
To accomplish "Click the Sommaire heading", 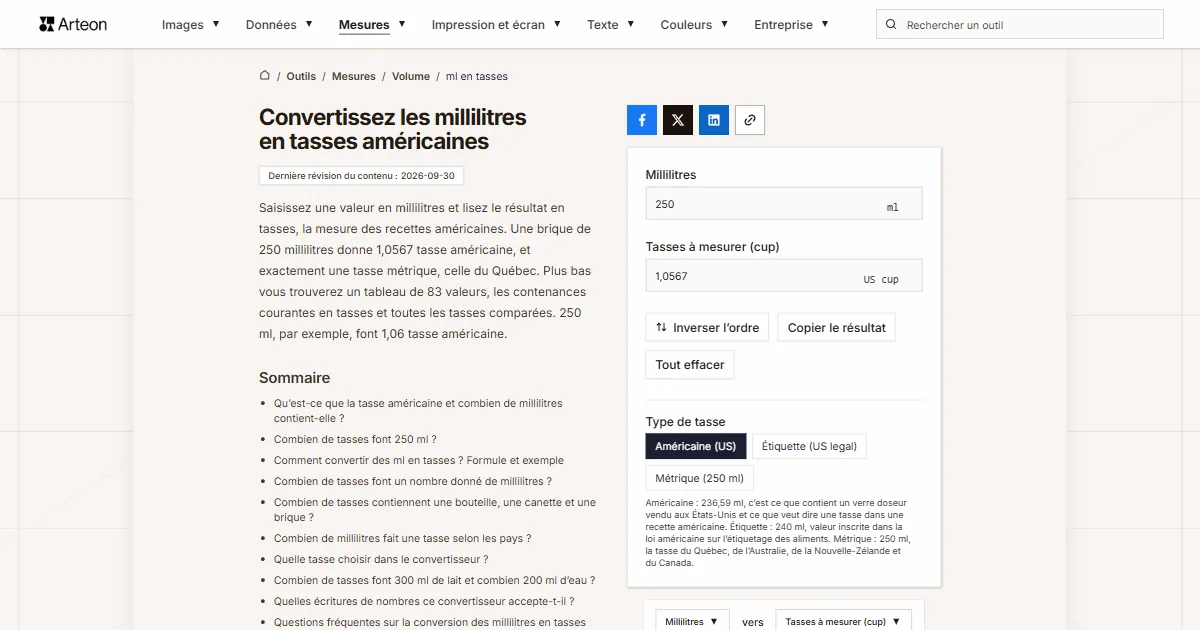I will click(294, 378).
